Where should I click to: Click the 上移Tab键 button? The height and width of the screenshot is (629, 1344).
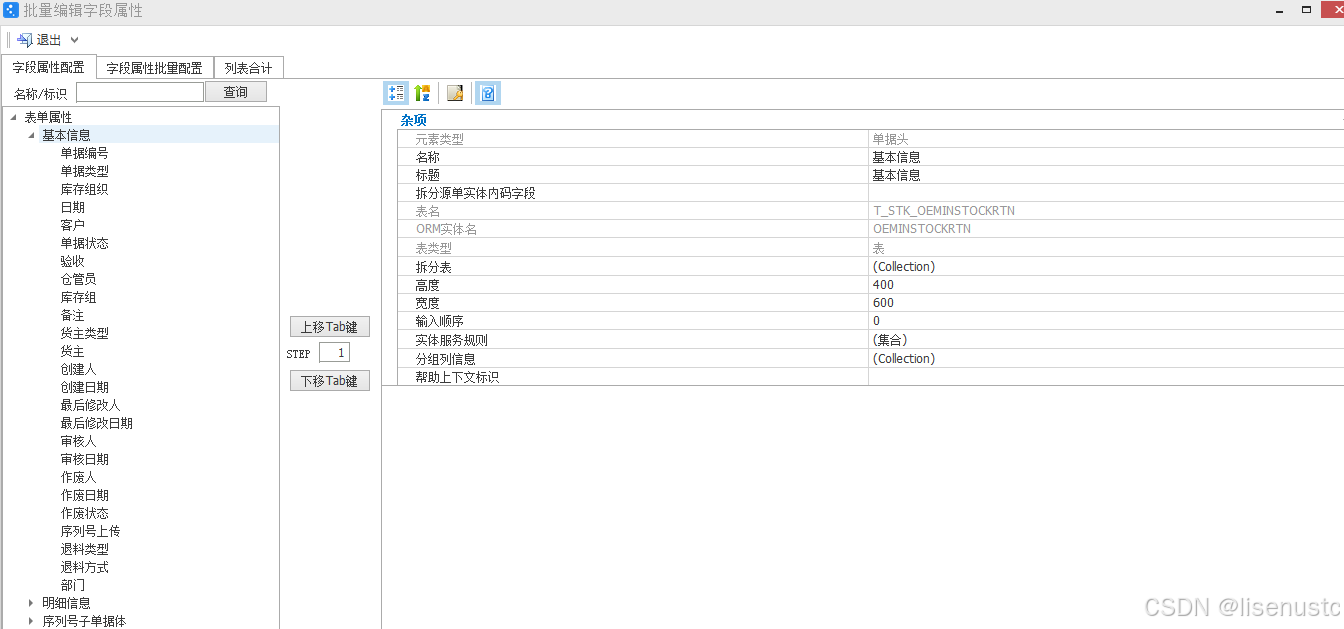point(330,327)
